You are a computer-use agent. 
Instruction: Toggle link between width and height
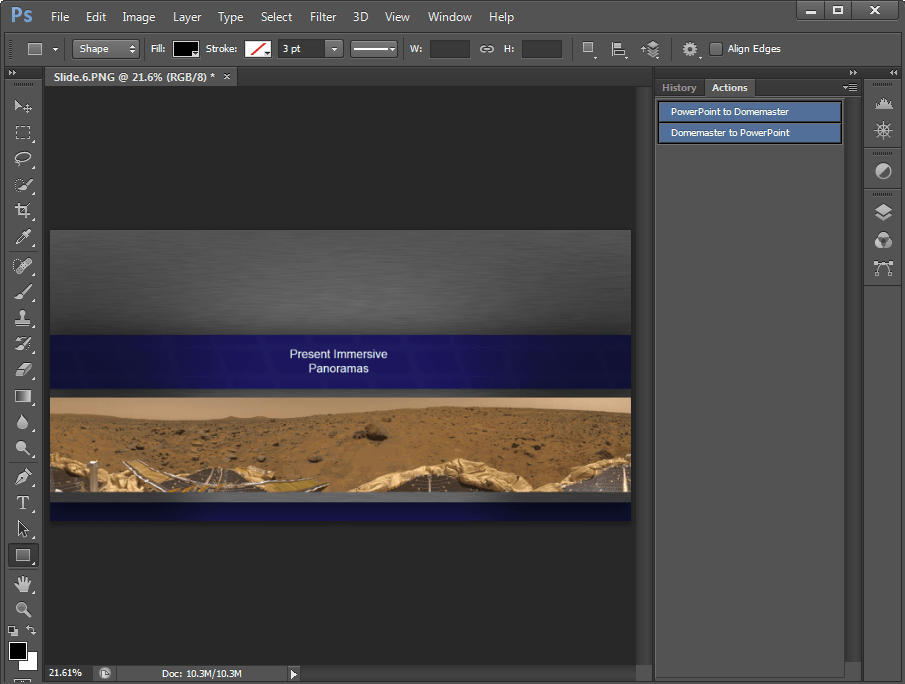pos(487,49)
